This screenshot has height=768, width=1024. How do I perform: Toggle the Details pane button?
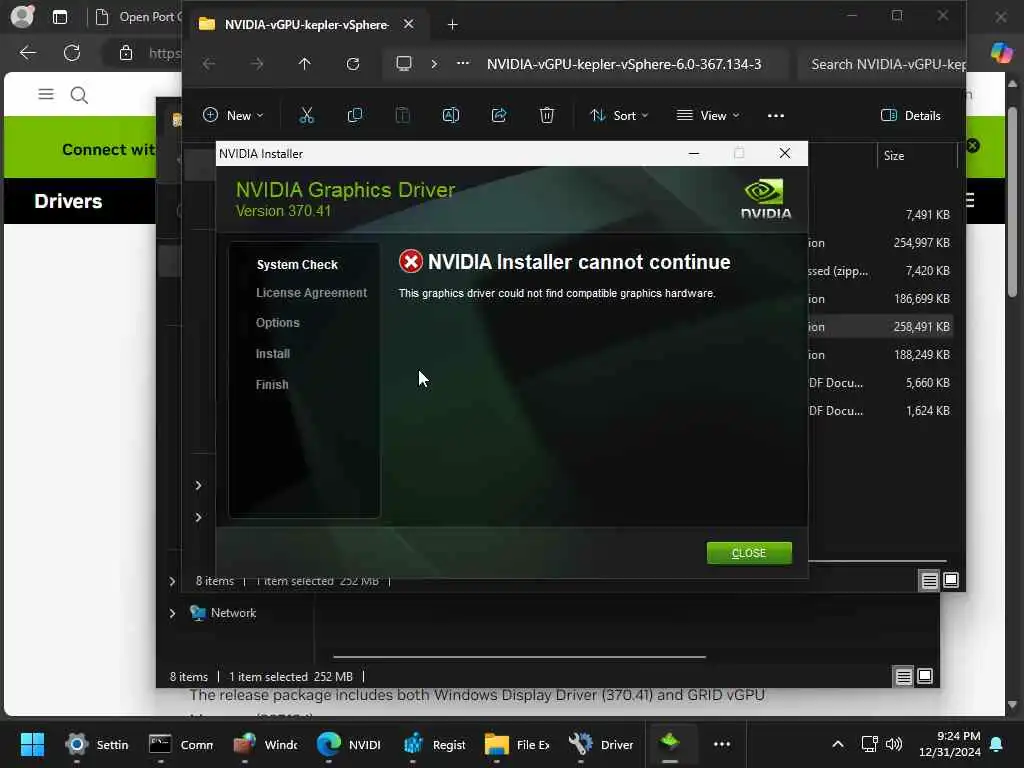point(911,116)
